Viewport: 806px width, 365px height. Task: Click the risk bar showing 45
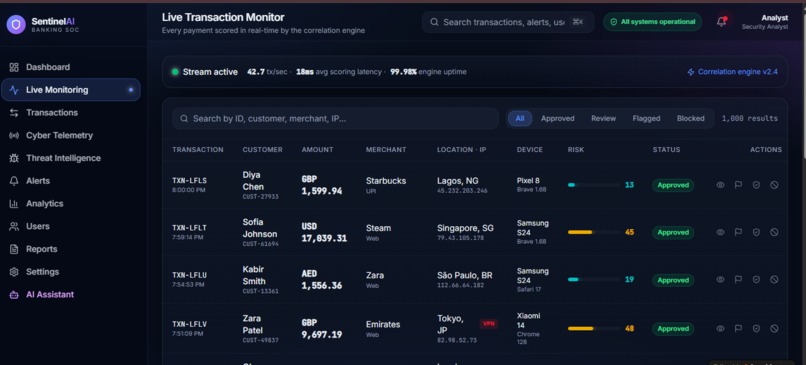point(594,232)
